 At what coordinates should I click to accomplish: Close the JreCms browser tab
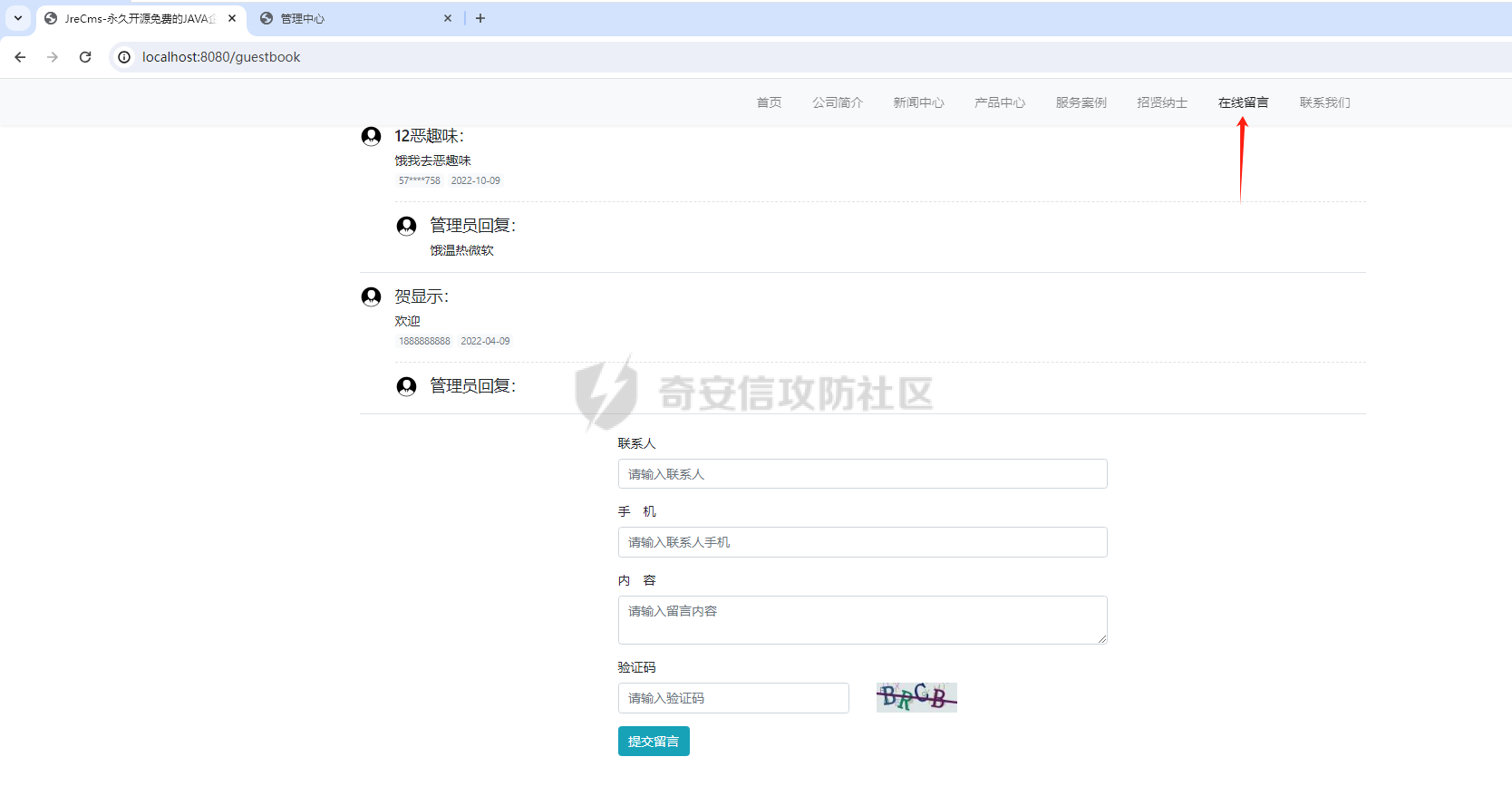(232, 18)
